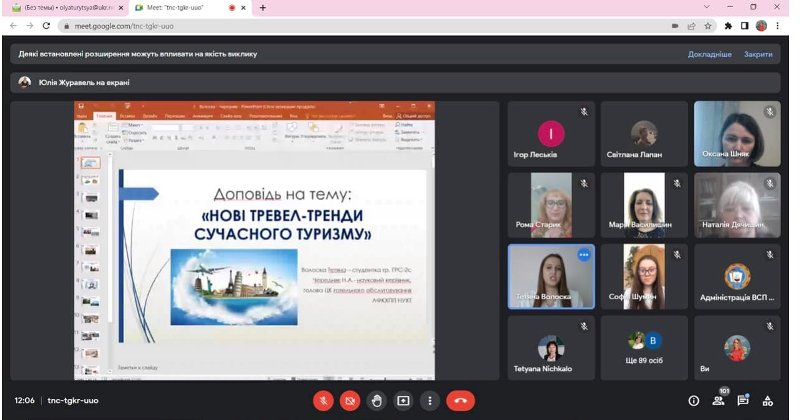Image resolution: width=800 pixels, height=420 pixels.
Task: Leave the call with red button
Action: [x=460, y=400]
